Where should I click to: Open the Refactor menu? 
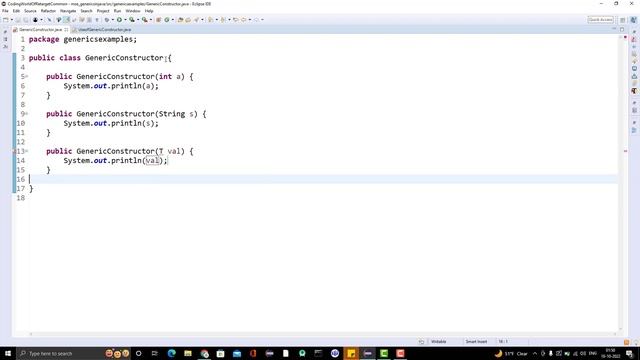click(48, 11)
